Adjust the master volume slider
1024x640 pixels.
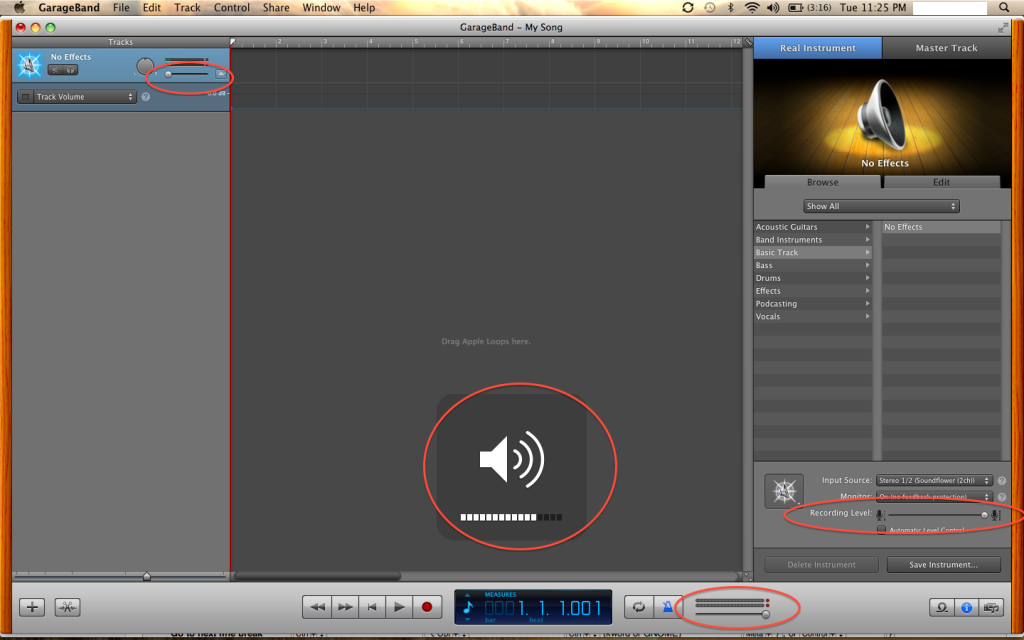(x=733, y=615)
